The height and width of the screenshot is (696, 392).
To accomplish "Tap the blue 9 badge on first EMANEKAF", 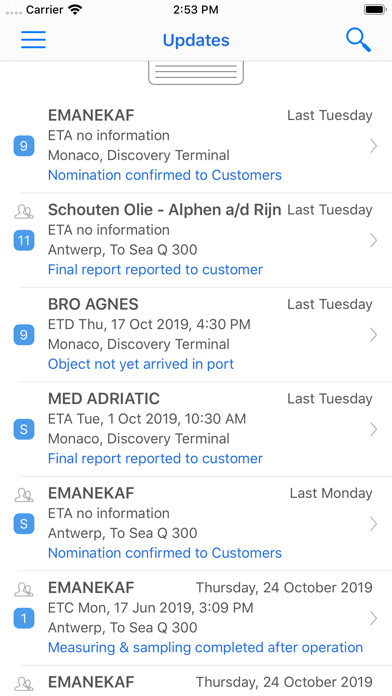I will click(24, 146).
